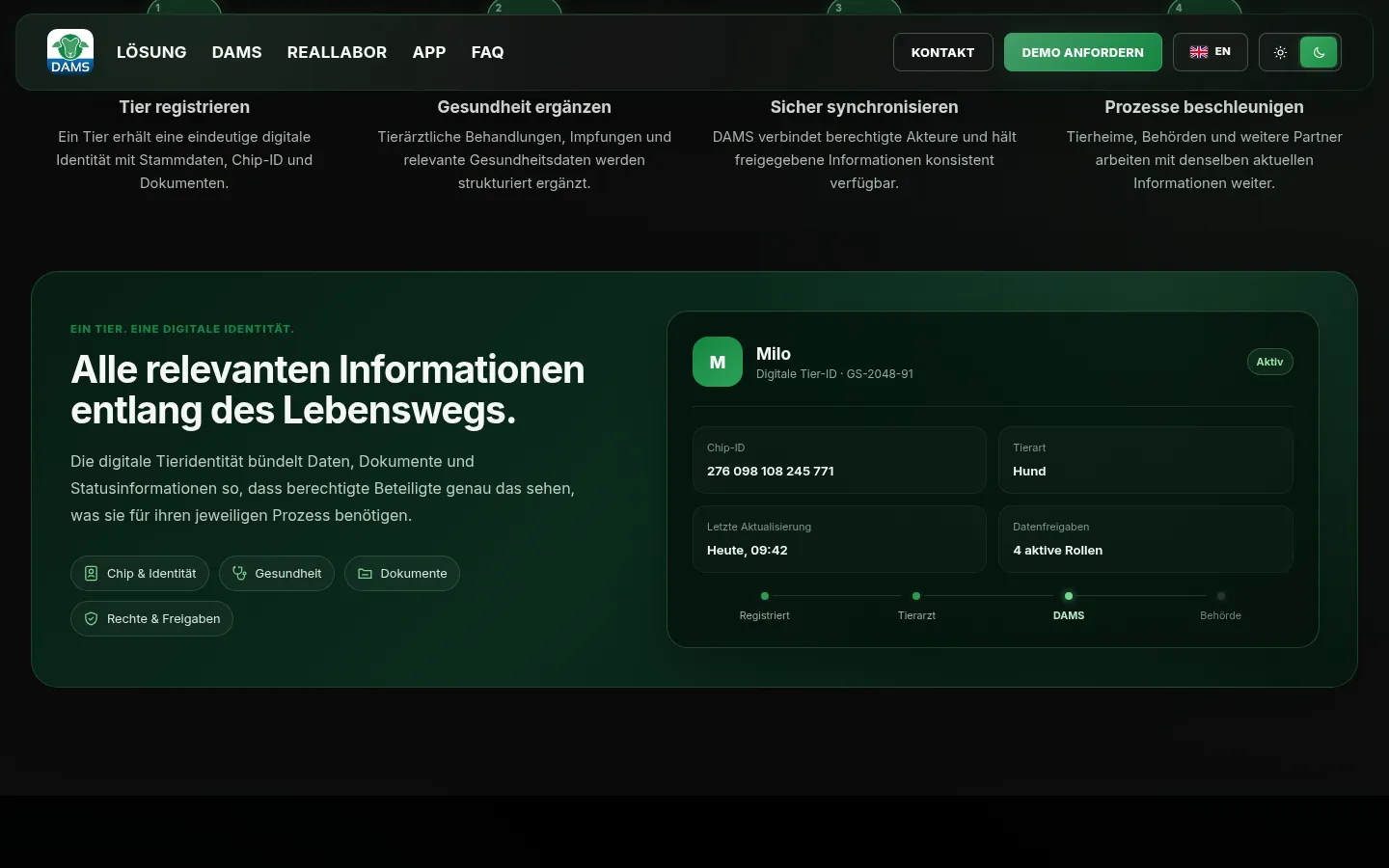Click the Sicher synchronisieren heading
Screen dimensions: 1389x868
(864, 107)
